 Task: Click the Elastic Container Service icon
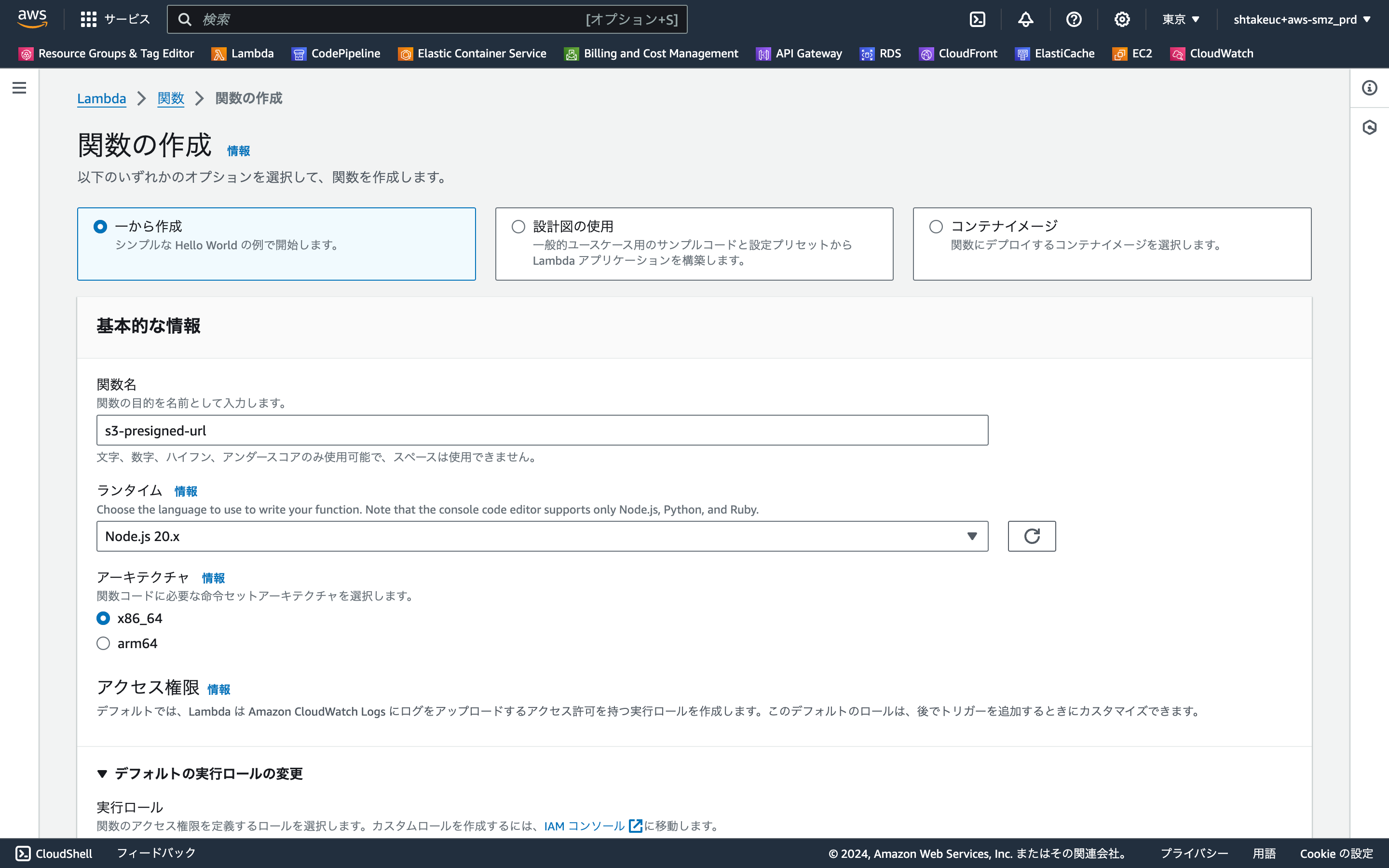(x=405, y=54)
